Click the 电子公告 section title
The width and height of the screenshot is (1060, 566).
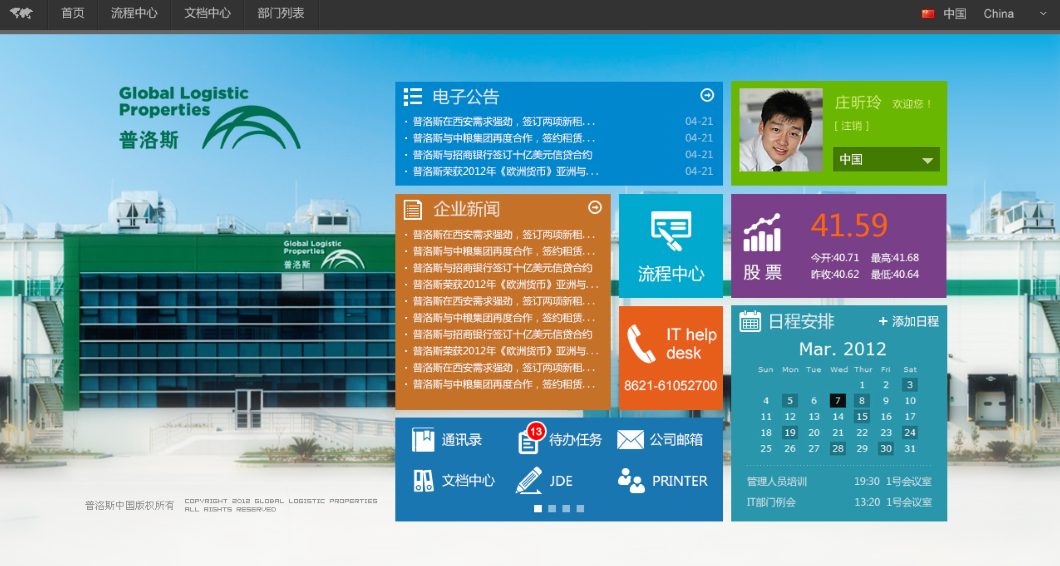click(466, 97)
